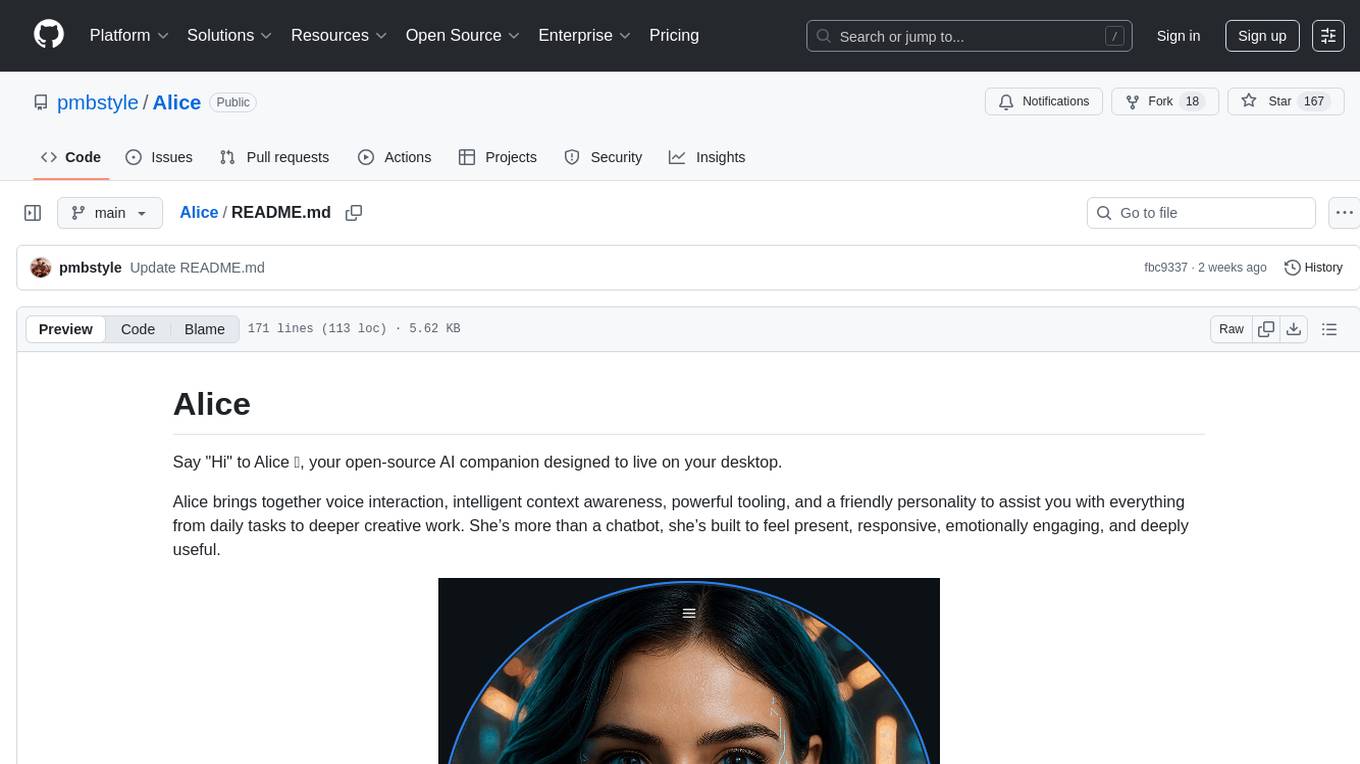This screenshot has height=764, width=1360.
Task: Open the pmbstyle owner link
Action: [x=97, y=102]
